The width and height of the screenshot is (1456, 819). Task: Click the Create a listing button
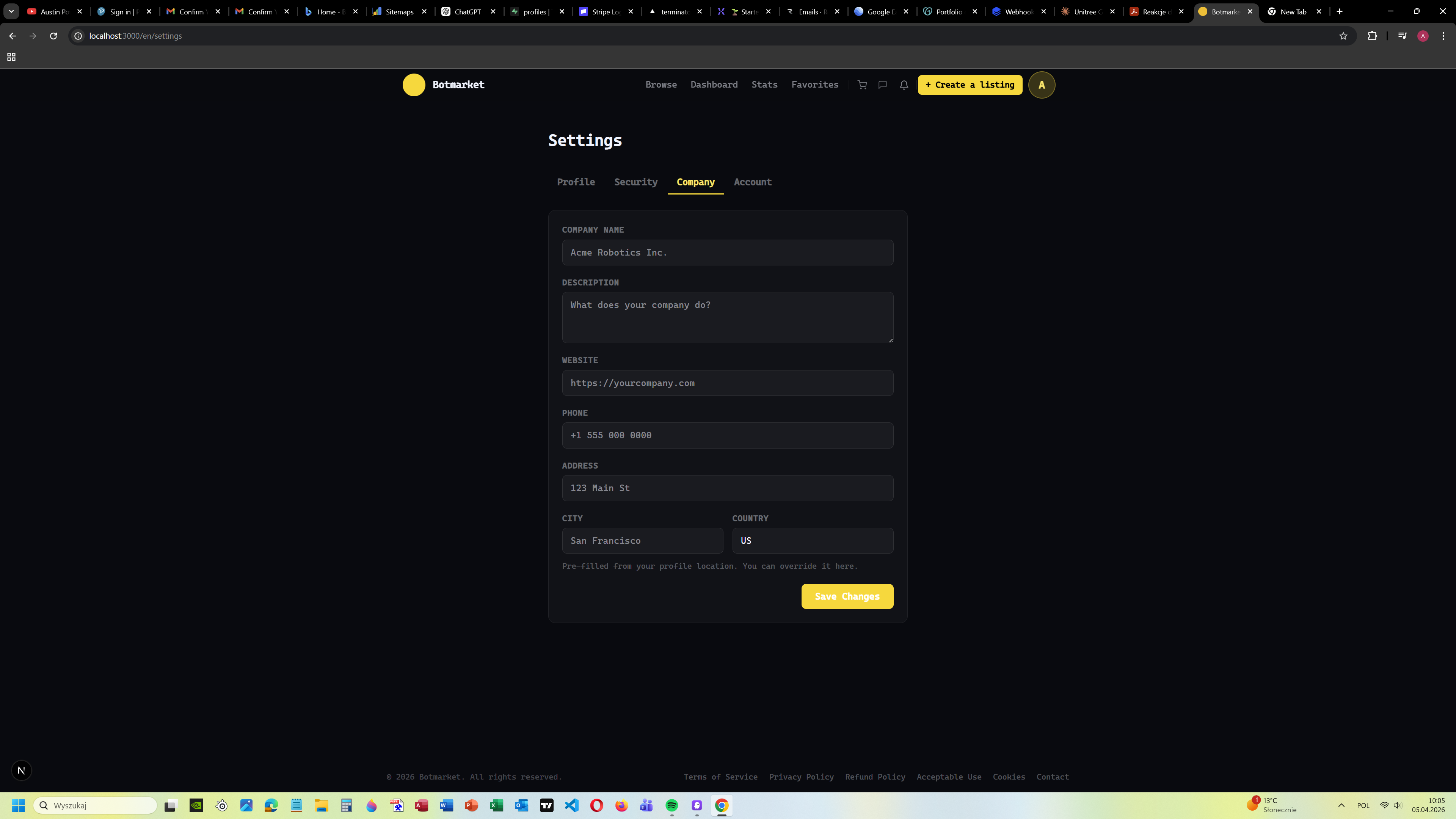(970, 85)
